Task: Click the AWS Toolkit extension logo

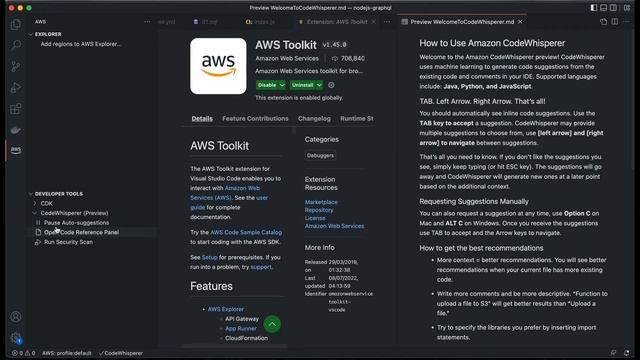Action: click(218, 66)
